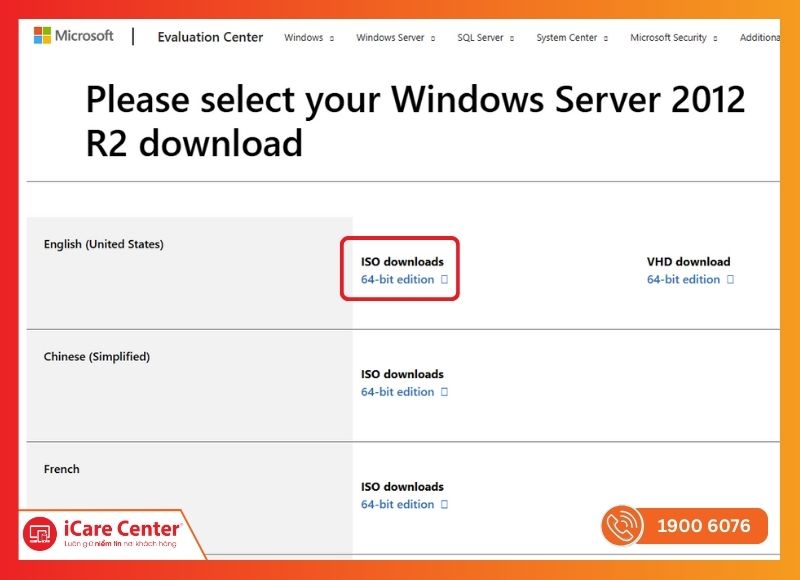Open the Additional menu at the header edge

click(x=760, y=38)
